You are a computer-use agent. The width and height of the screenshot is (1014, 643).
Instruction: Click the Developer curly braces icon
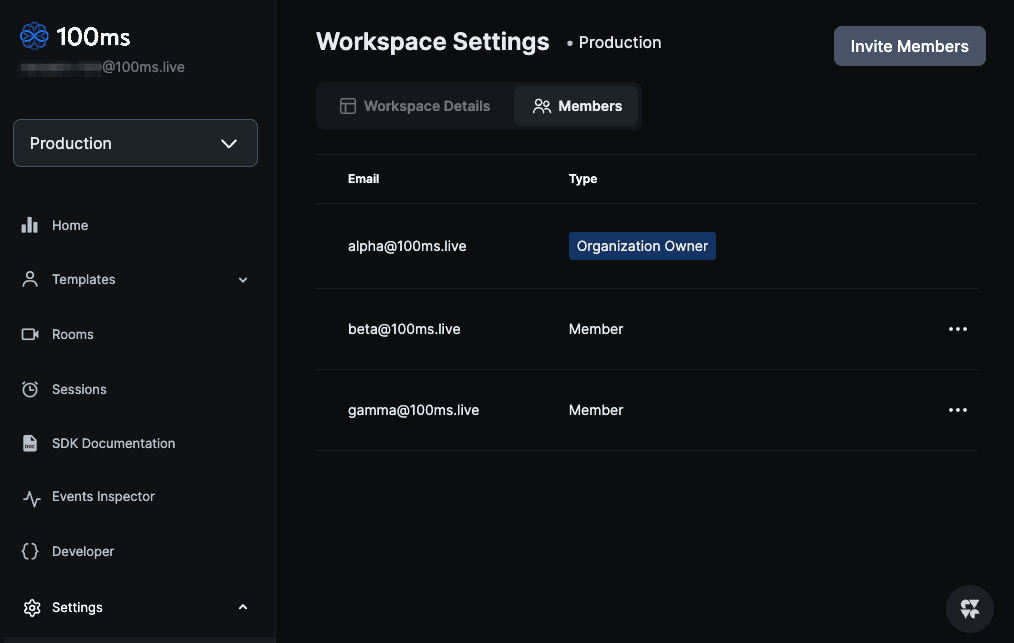[x=30, y=551]
